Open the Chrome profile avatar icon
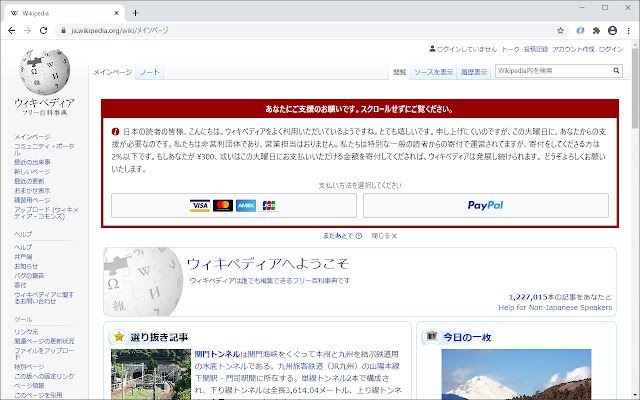Image resolution: width=640 pixels, height=400 pixels. (612, 31)
